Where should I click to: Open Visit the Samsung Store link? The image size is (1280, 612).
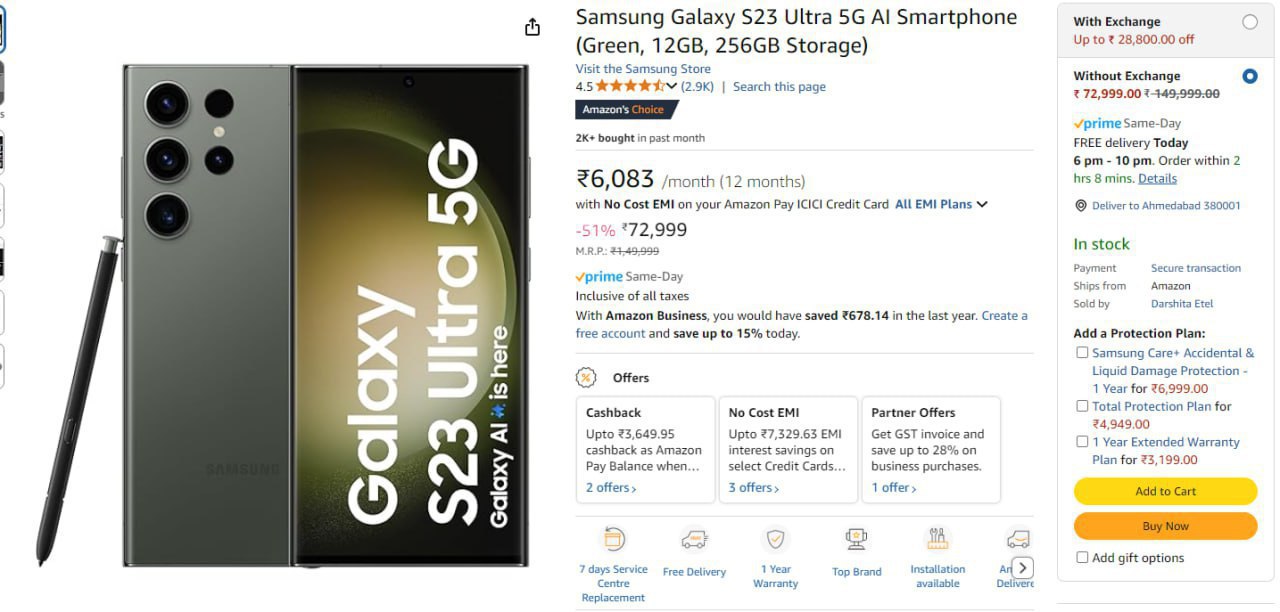coord(643,69)
